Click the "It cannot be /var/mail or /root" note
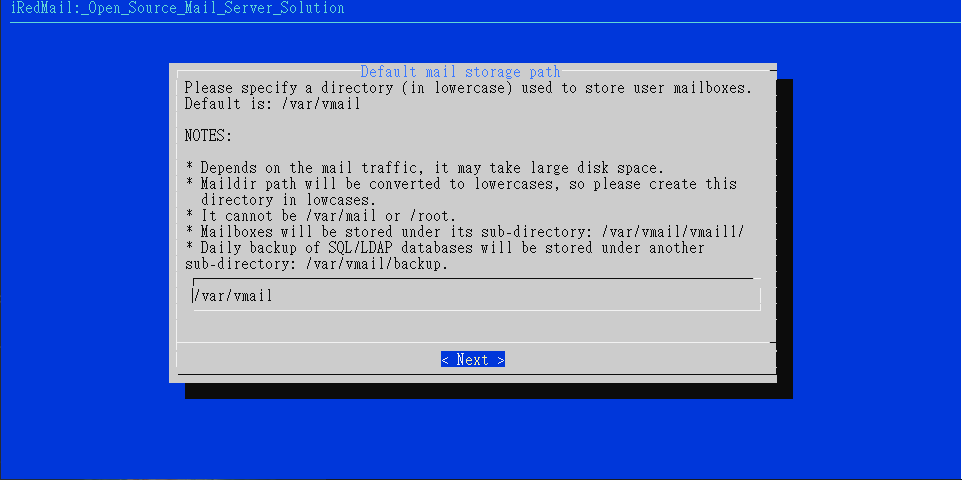Screen dimensions: 962x480 pyautogui.click(x=320, y=216)
